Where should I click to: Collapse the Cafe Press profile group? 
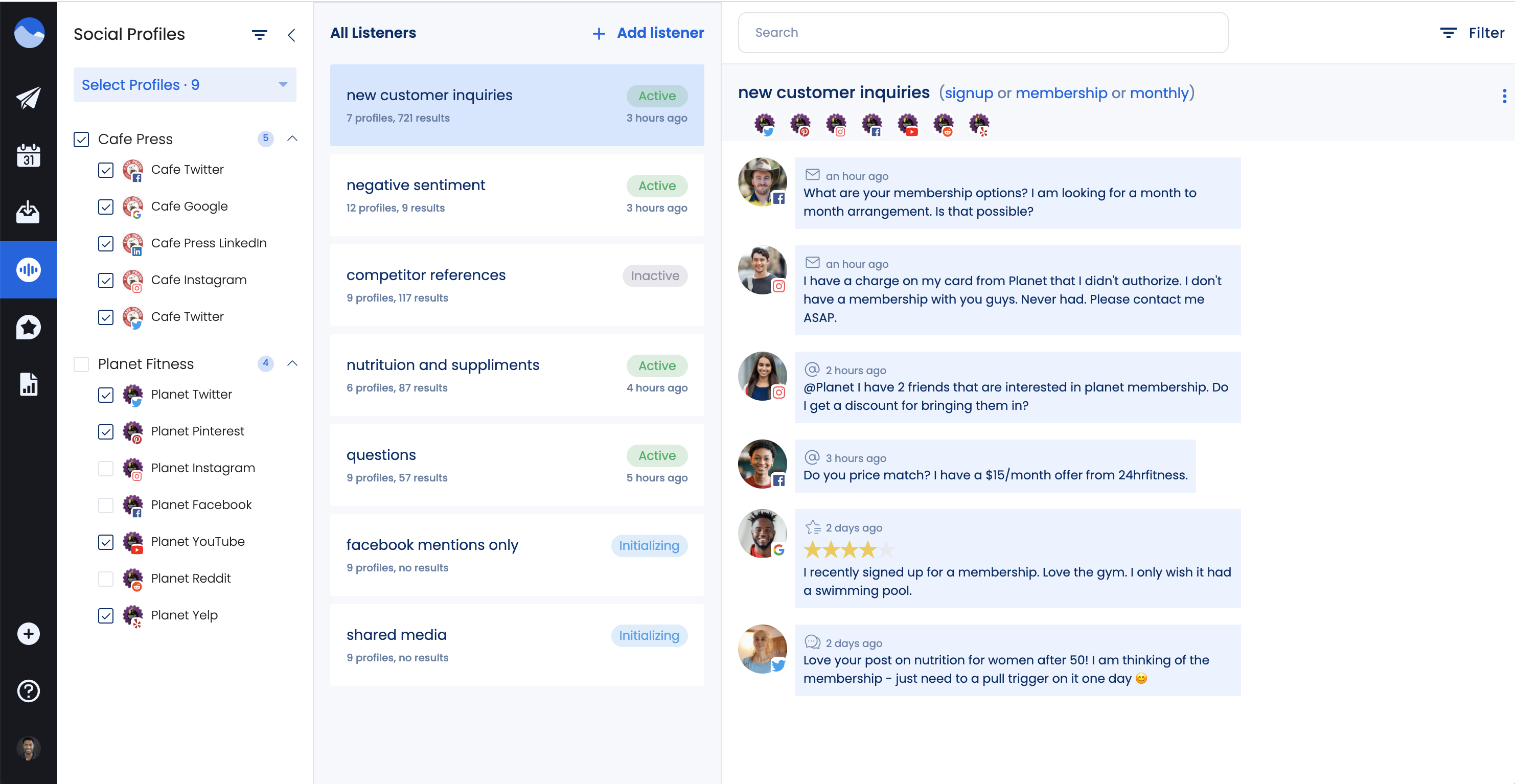click(x=292, y=139)
